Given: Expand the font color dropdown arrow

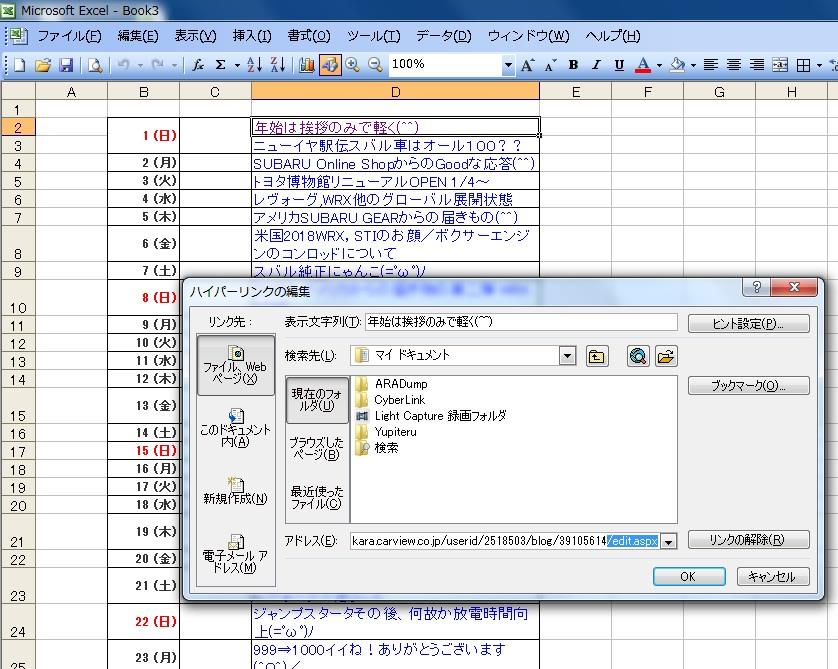Looking at the screenshot, I should tap(659, 65).
